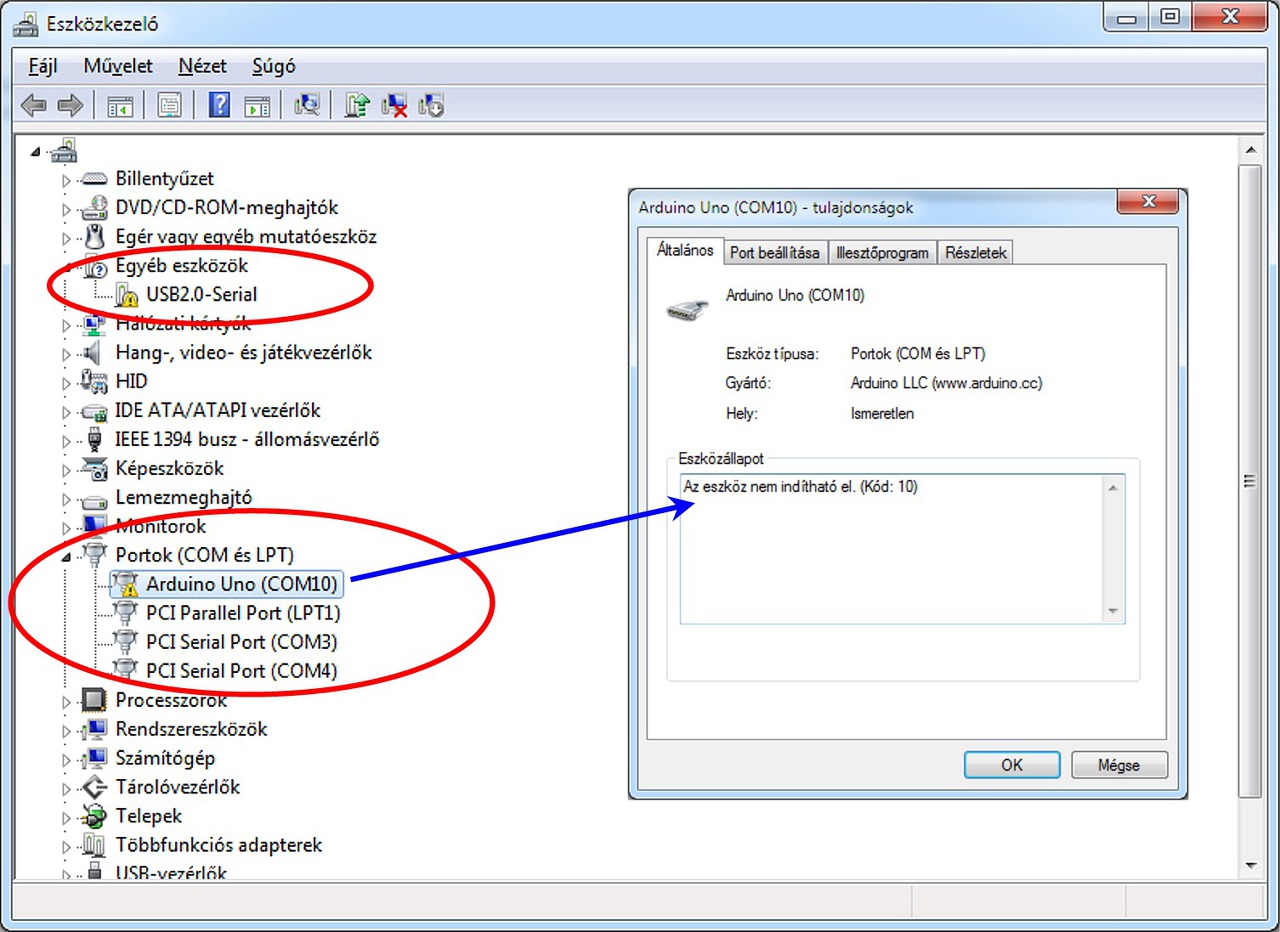The height and width of the screenshot is (932, 1280).
Task: Collapse the Portok (COM és LPT) category
Action: (67, 557)
